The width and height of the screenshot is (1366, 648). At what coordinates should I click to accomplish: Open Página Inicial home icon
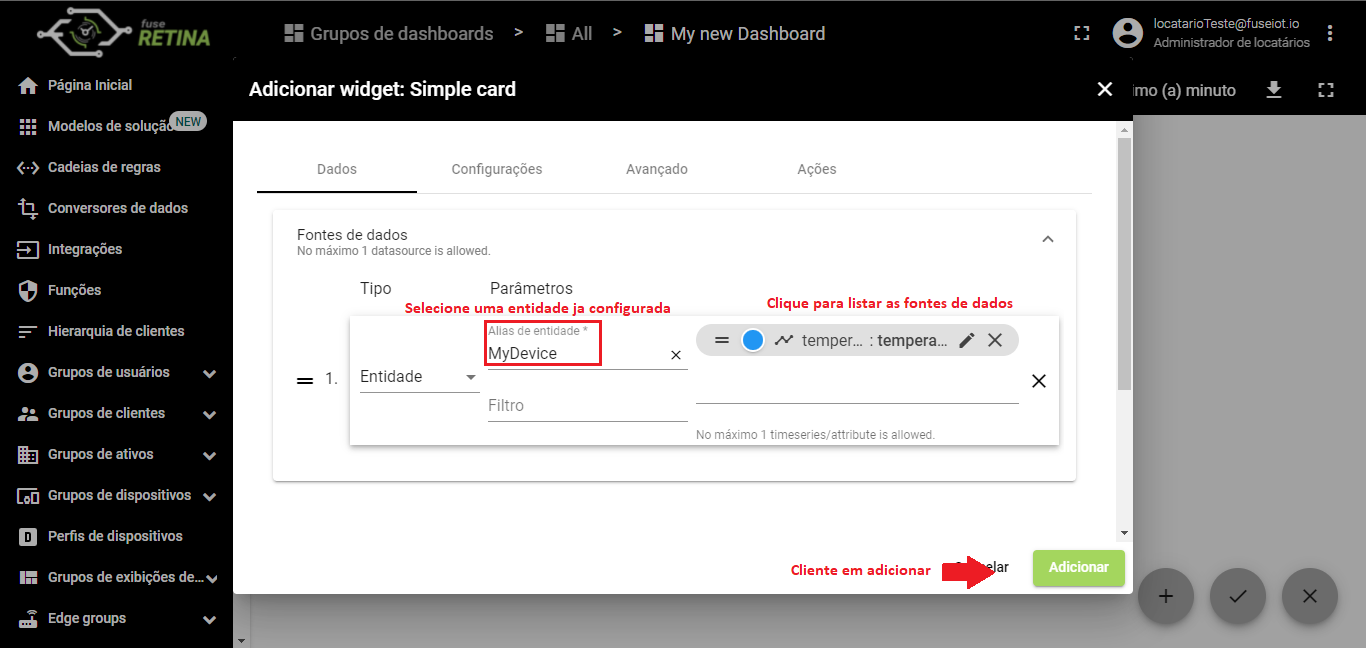click(28, 86)
